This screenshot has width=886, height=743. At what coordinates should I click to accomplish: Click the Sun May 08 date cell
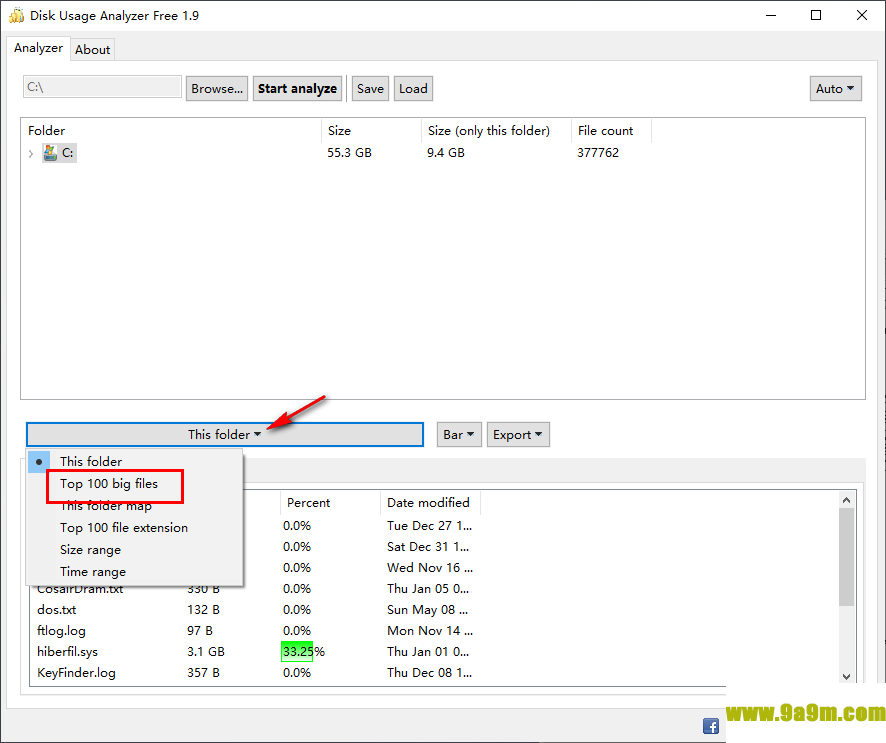(x=428, y=610)
